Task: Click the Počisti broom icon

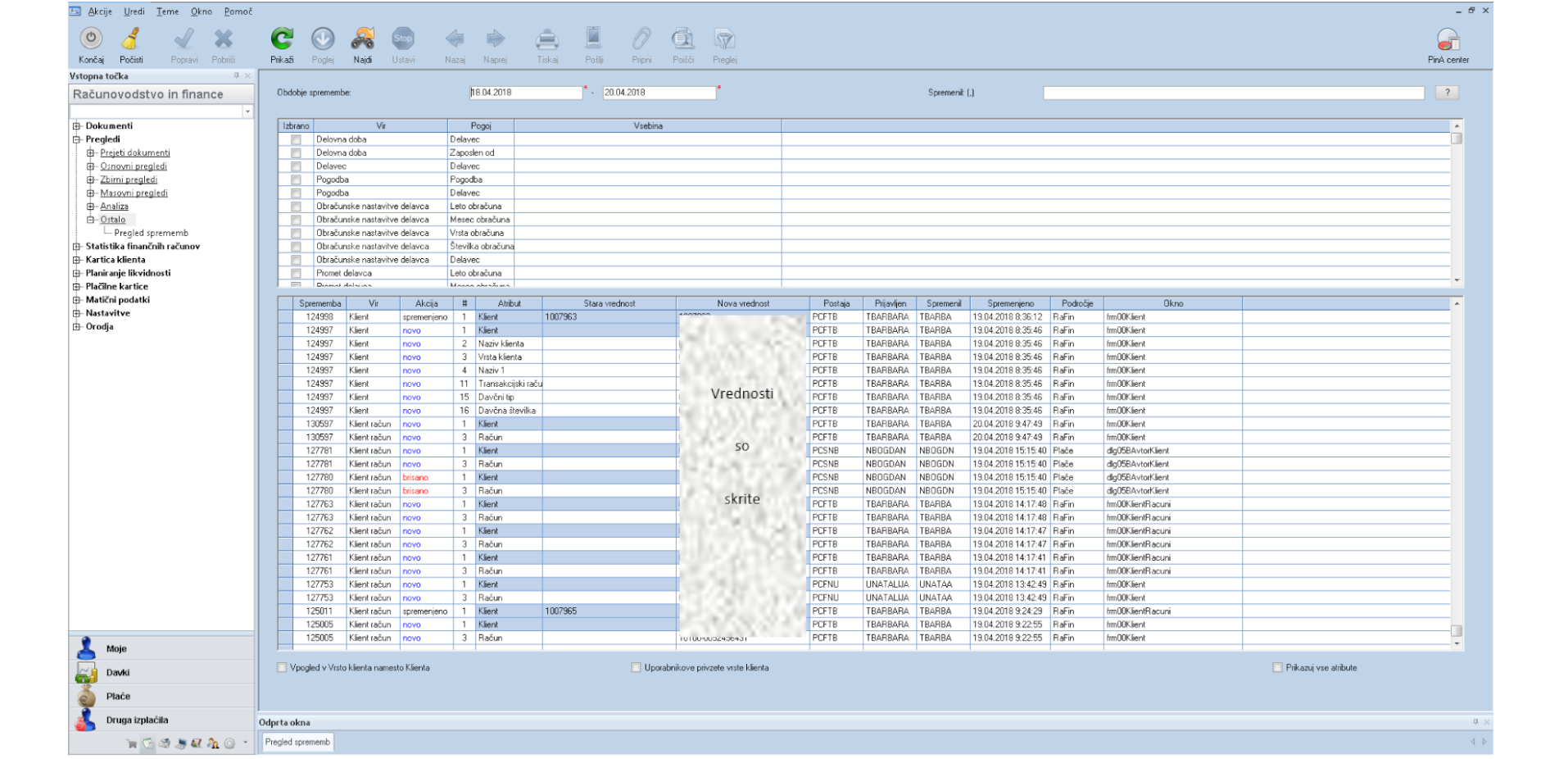Action: tap(130, 39)
